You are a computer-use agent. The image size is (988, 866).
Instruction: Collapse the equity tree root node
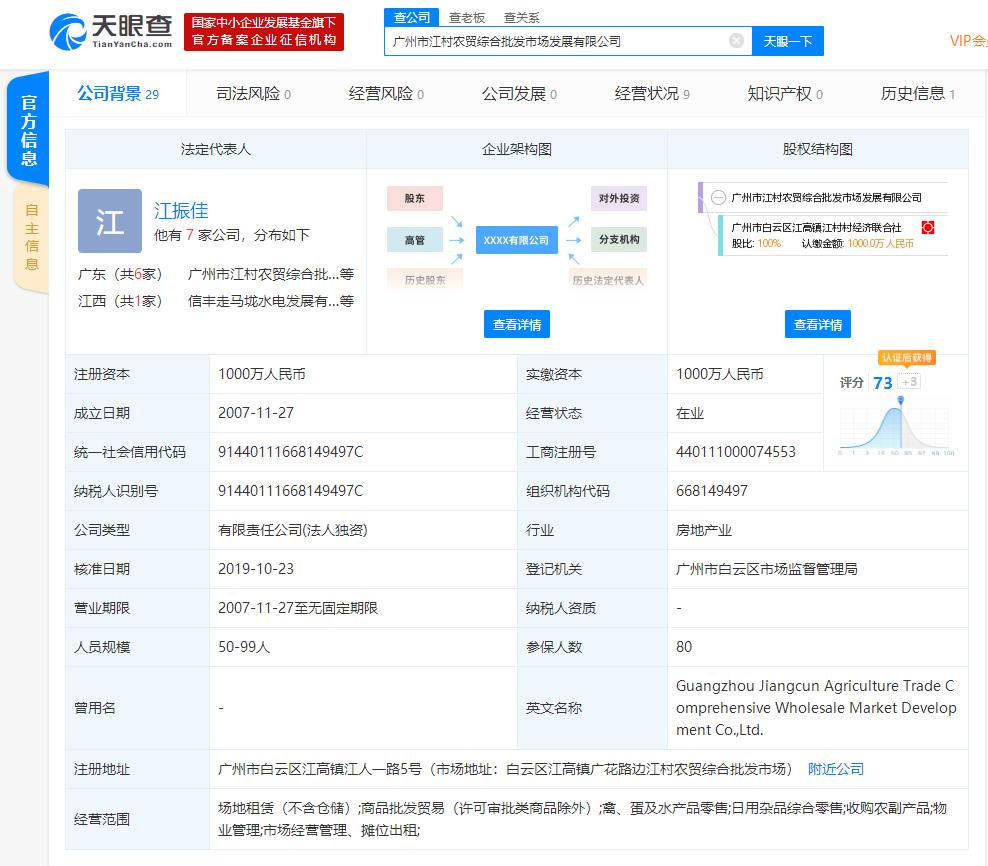click(x=718, y=197)
